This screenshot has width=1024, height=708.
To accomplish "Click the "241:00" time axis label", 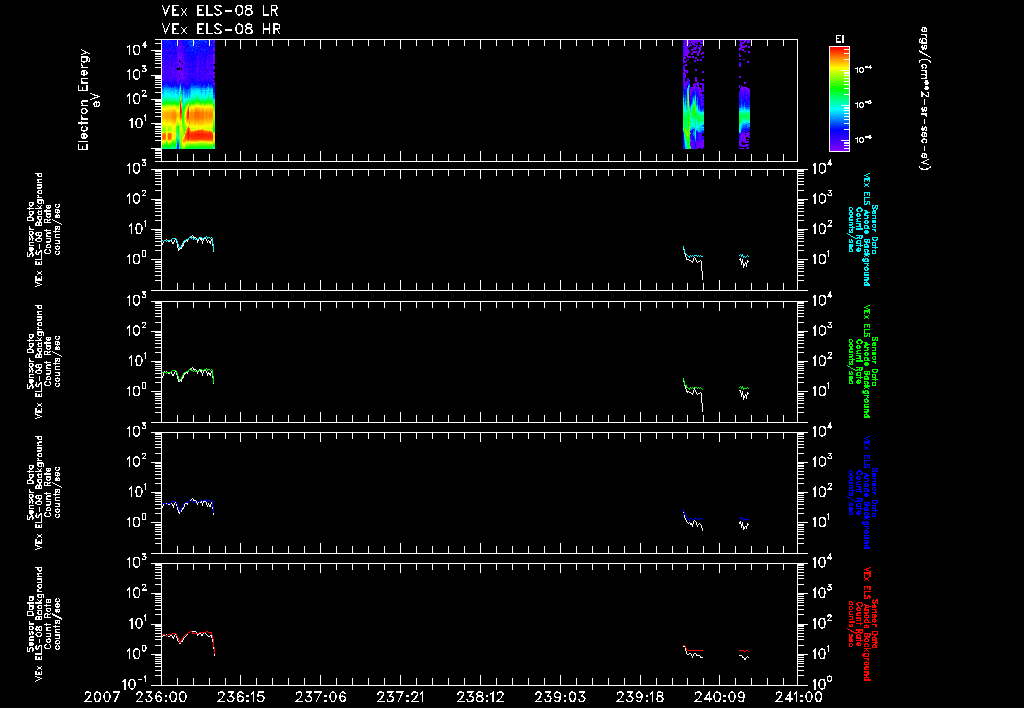I will pyautogui.click(x=797, y=697).
